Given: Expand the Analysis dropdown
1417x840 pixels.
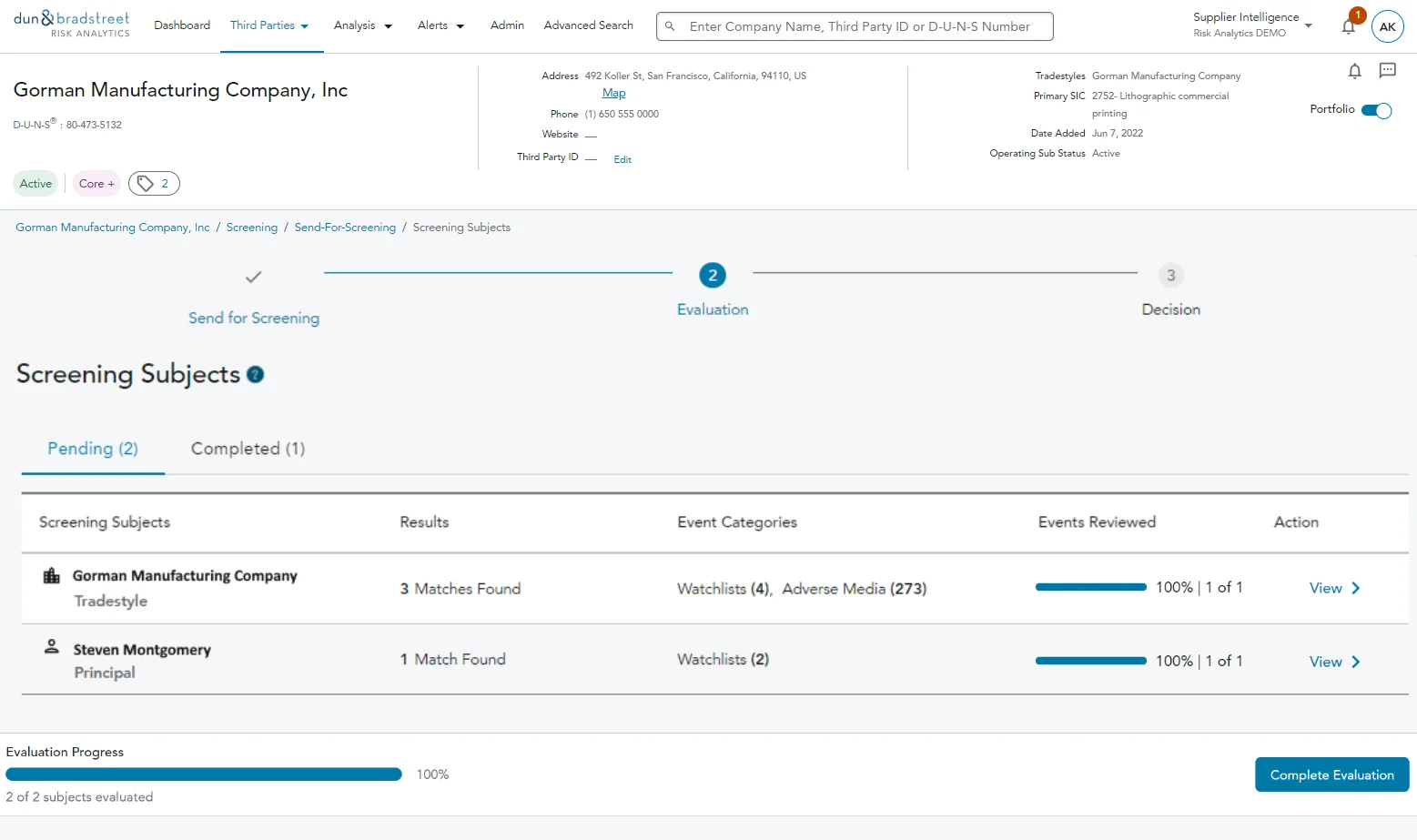Looking at the screenshot, I should click(x=363, y=25).
